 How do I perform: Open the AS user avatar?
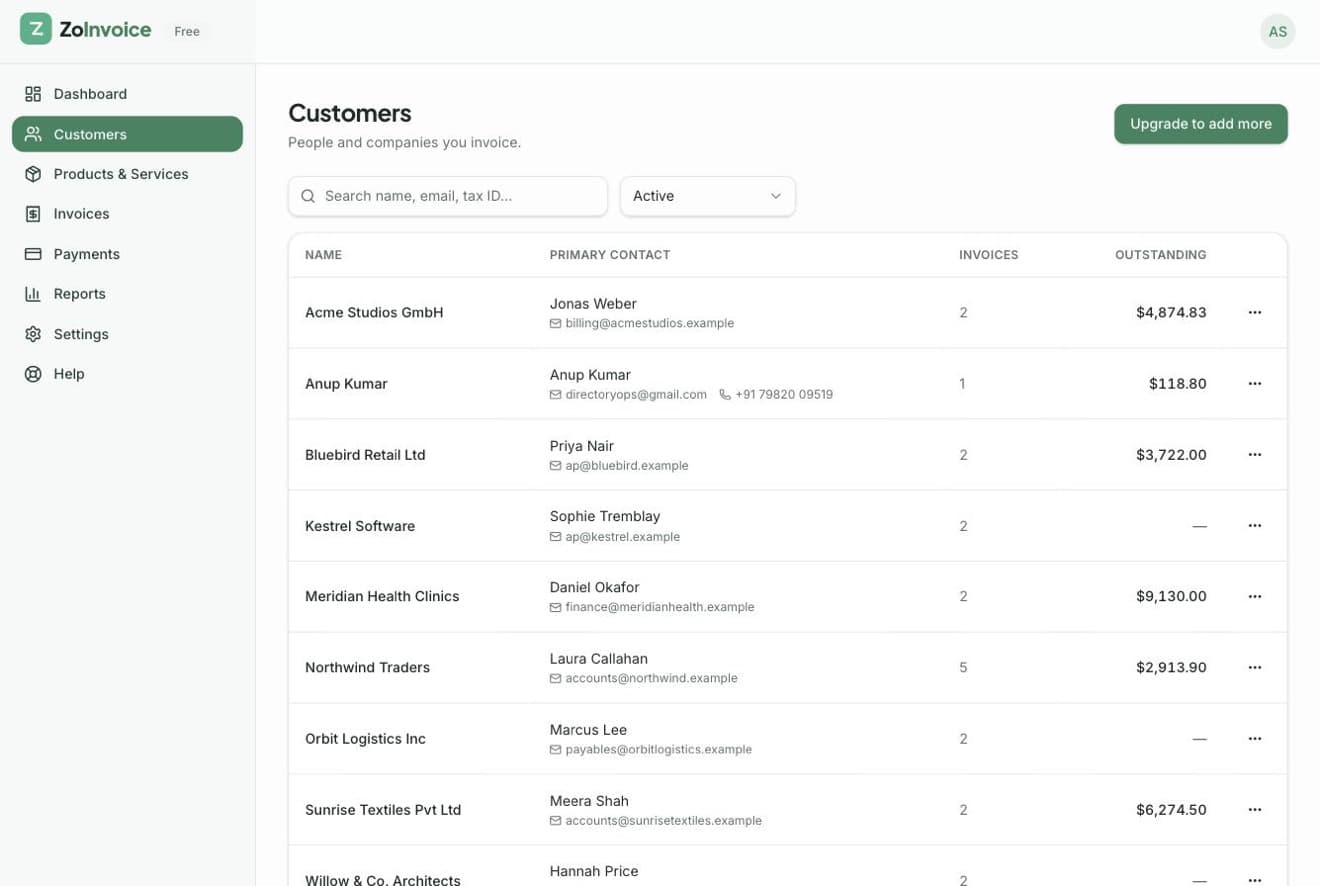point(1277,31)
